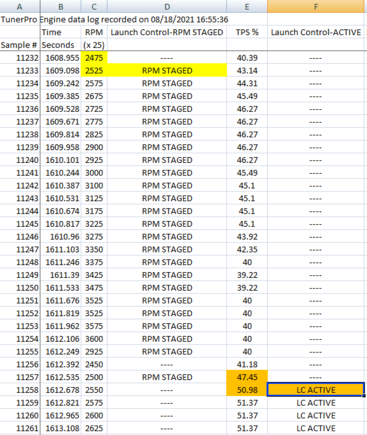Click the orange 47.45 TPS cell

[247, 377]
